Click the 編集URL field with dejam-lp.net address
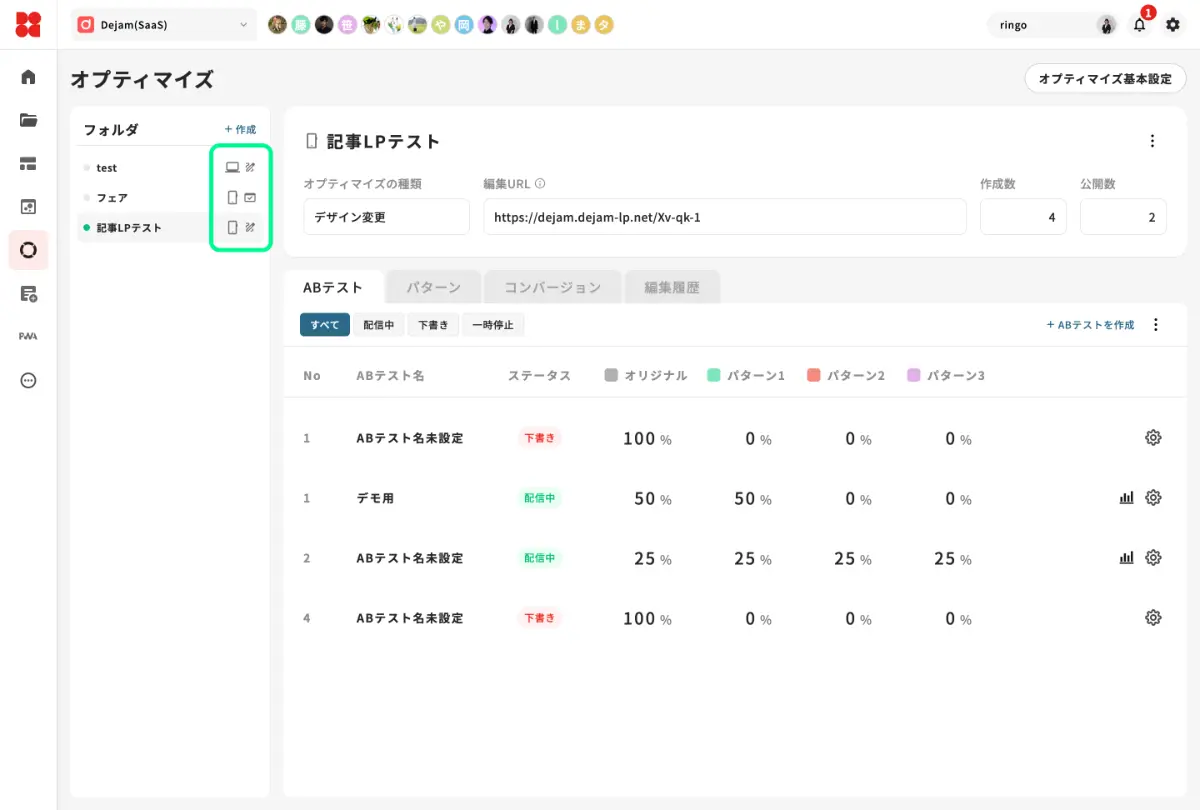This screenshot has width=1200, height=810. pos(725,217)
